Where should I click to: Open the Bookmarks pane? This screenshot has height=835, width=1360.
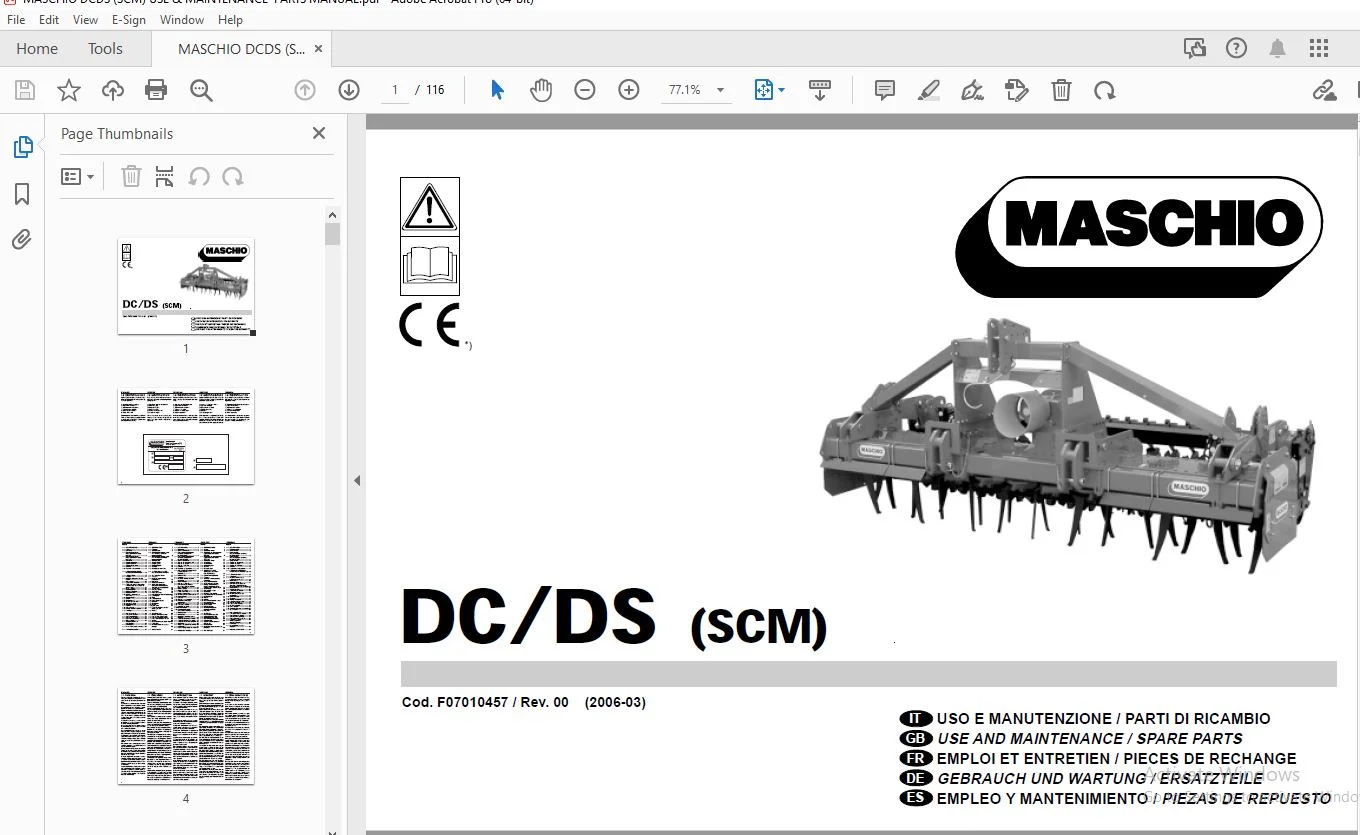[23, 193]
